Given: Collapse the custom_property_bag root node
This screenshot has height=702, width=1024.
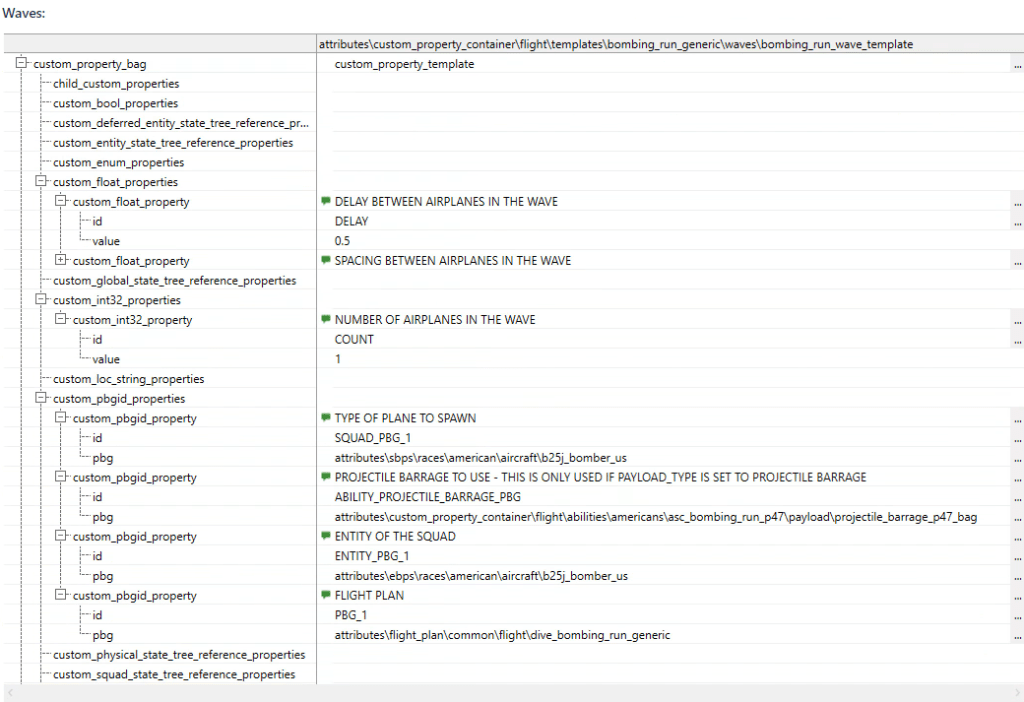Looking at the screenshot, I should [22, 64].
